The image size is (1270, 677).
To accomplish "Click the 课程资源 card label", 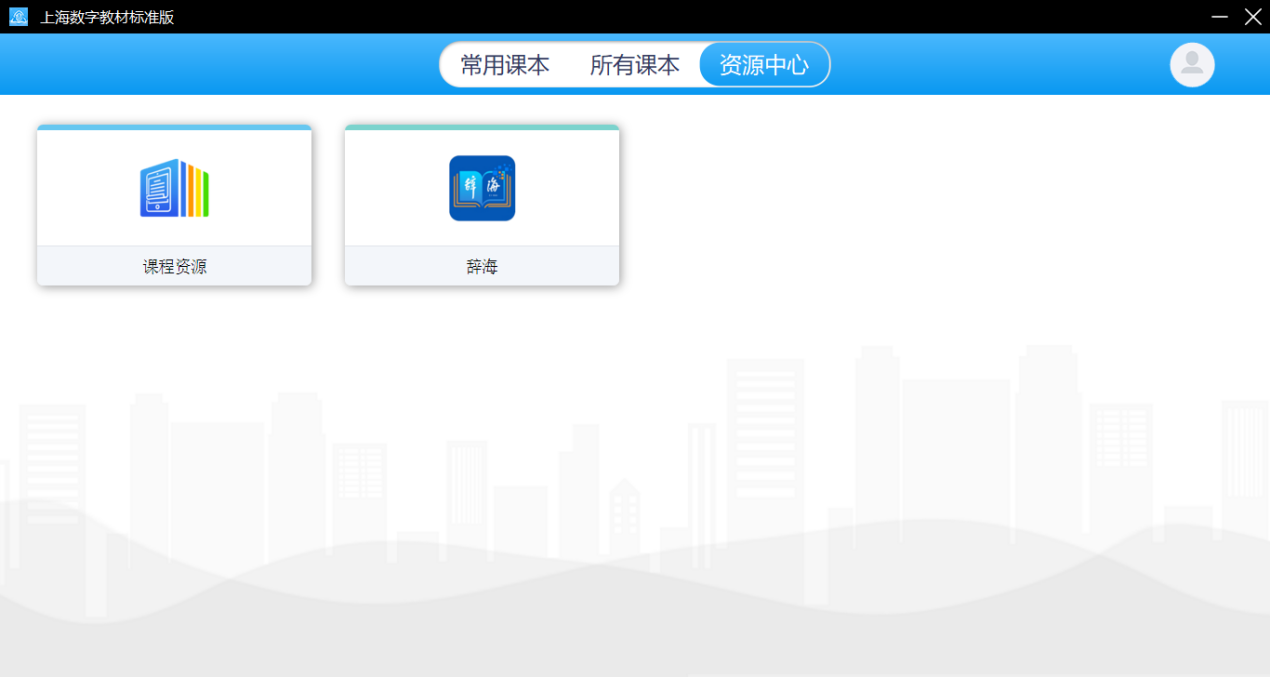I will point(174,267).
